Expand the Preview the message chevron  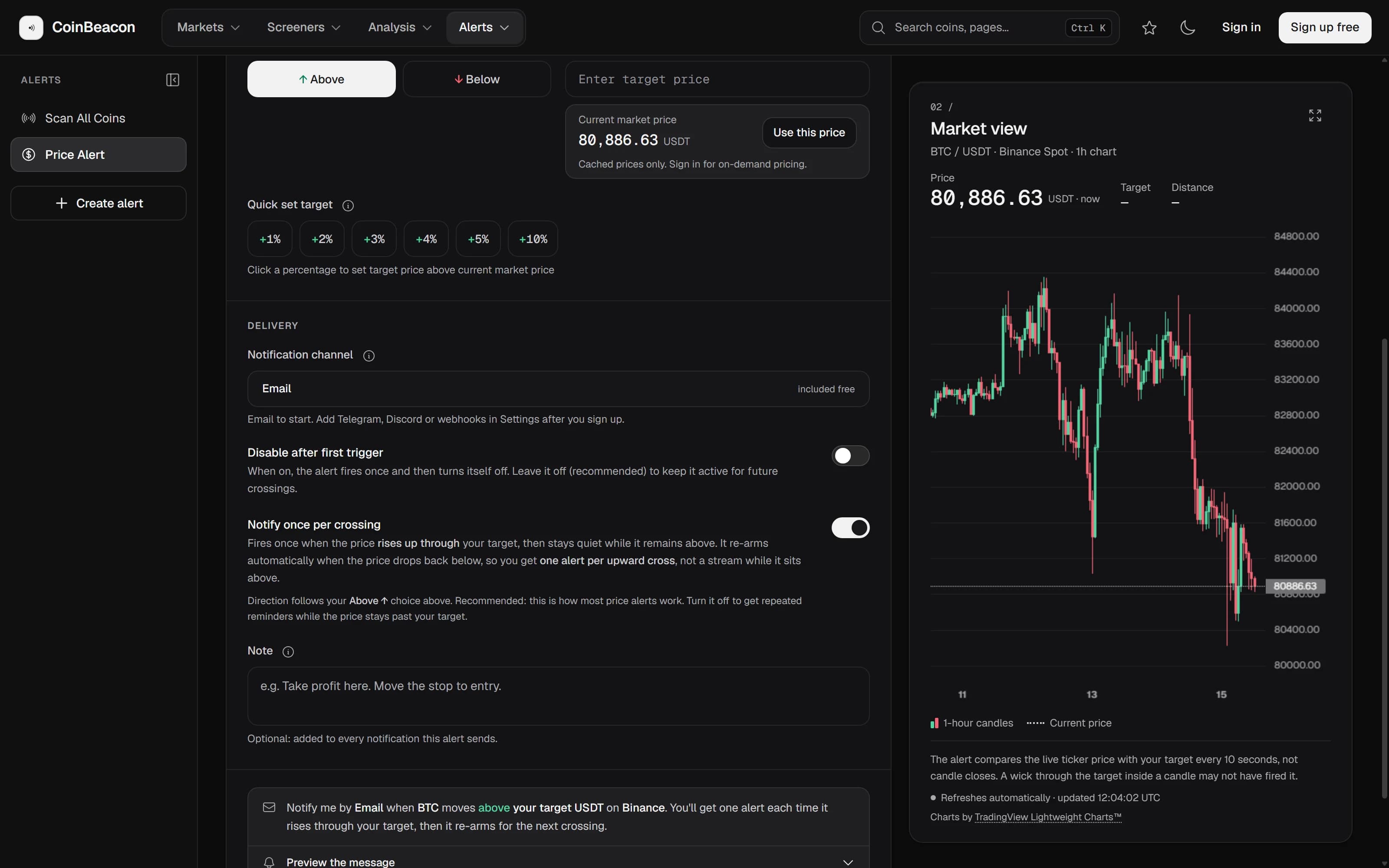(848, 861)
